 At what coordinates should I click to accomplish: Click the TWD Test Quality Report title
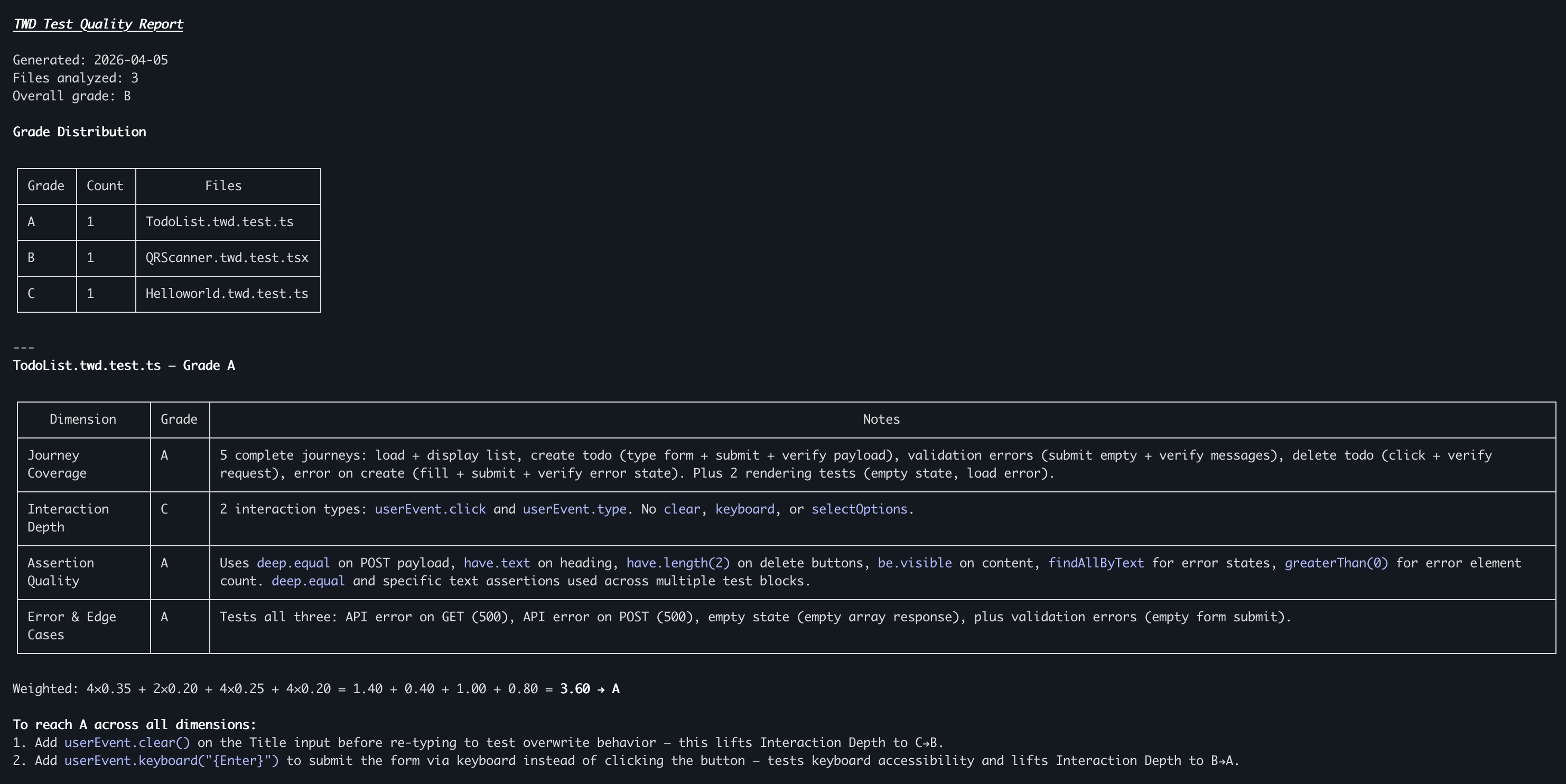[98, 24]
